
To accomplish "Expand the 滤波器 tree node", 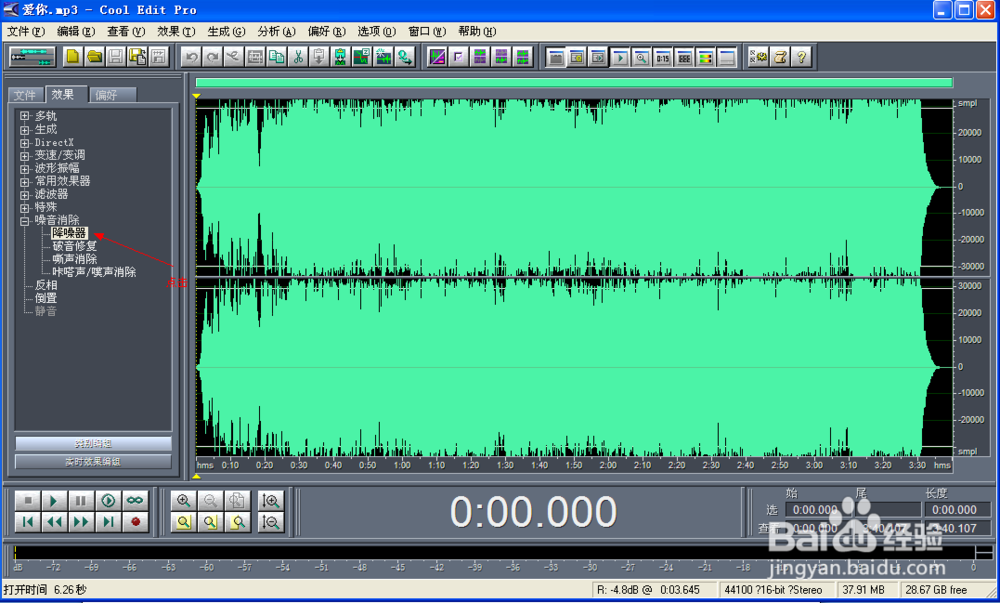I will pyautogui.click(x=25, y=194).
